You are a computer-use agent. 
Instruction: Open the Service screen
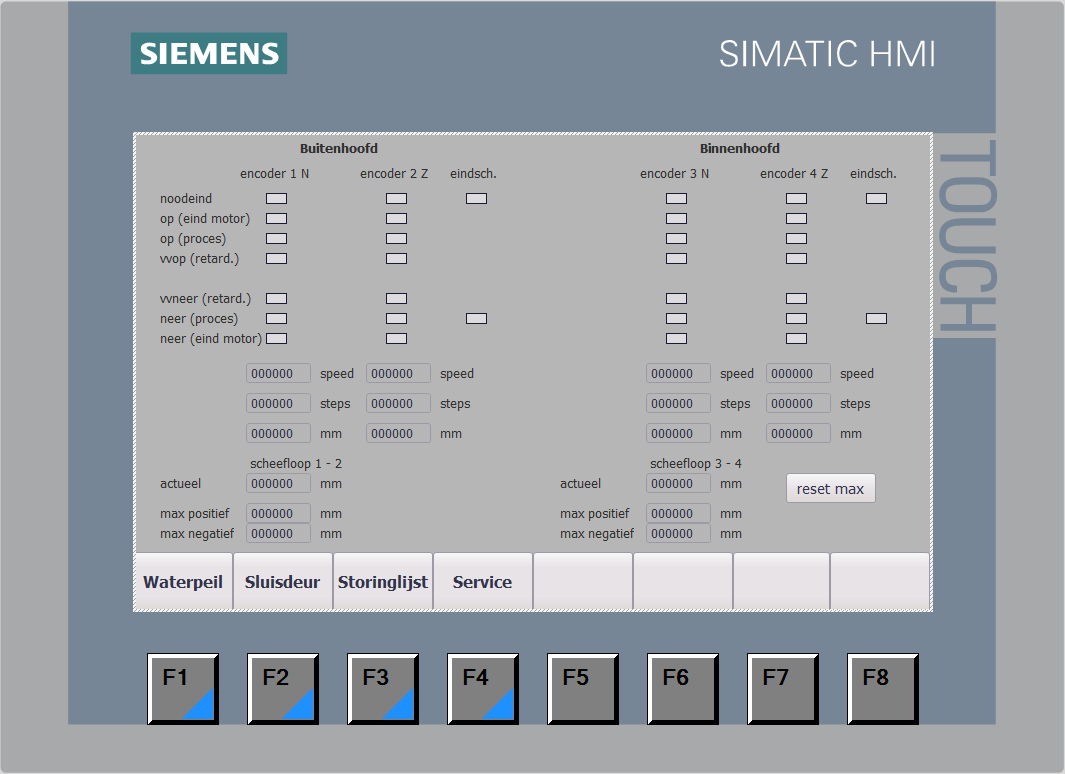[x=482, y=582]
